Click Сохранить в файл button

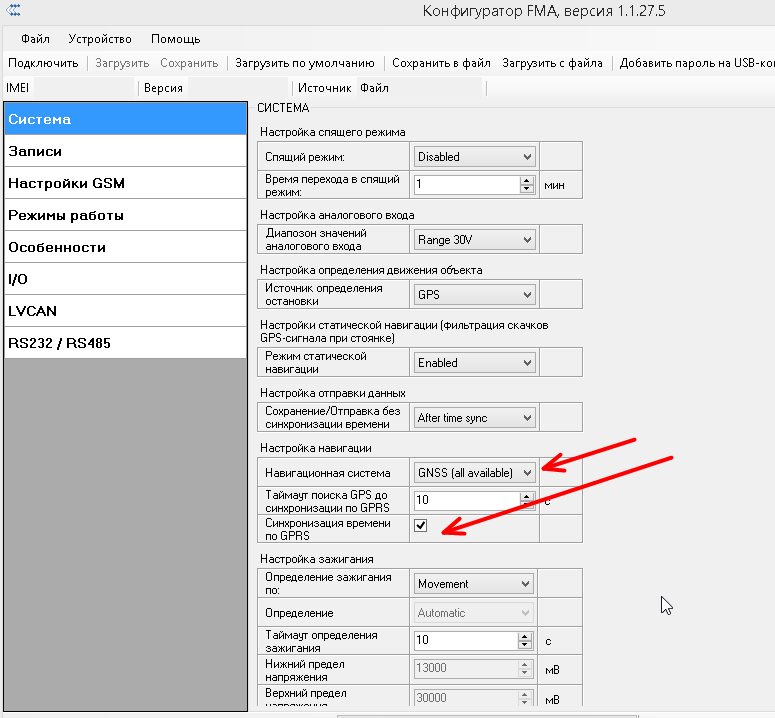click(x=440, y=63)
